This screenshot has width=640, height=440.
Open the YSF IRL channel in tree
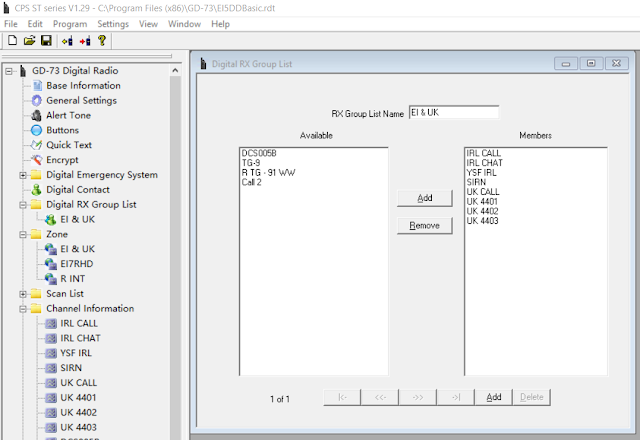tap(76, 353)
